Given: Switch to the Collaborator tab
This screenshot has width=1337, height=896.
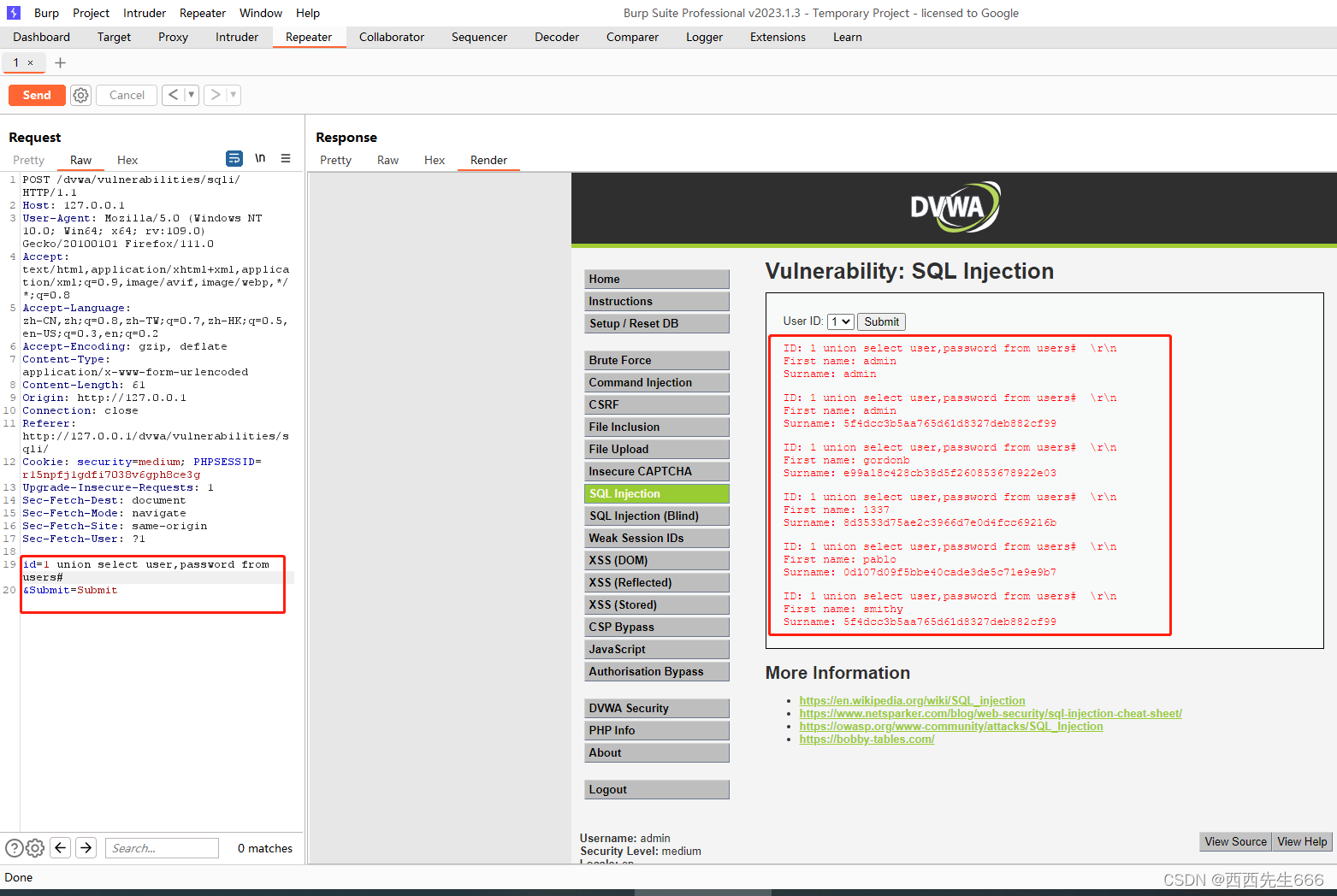Looking at the screenshot, I should [x=392, y=37].
